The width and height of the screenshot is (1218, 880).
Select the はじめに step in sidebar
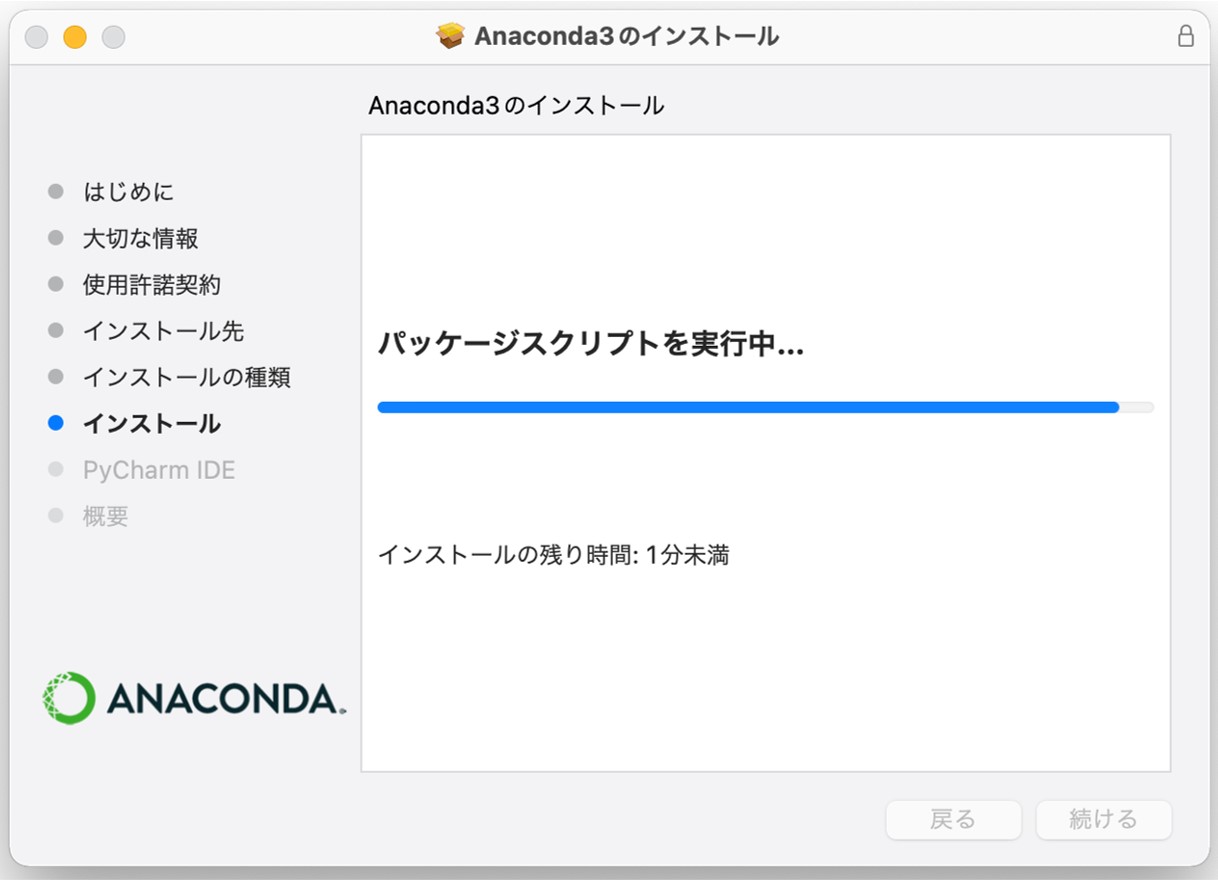128,191
